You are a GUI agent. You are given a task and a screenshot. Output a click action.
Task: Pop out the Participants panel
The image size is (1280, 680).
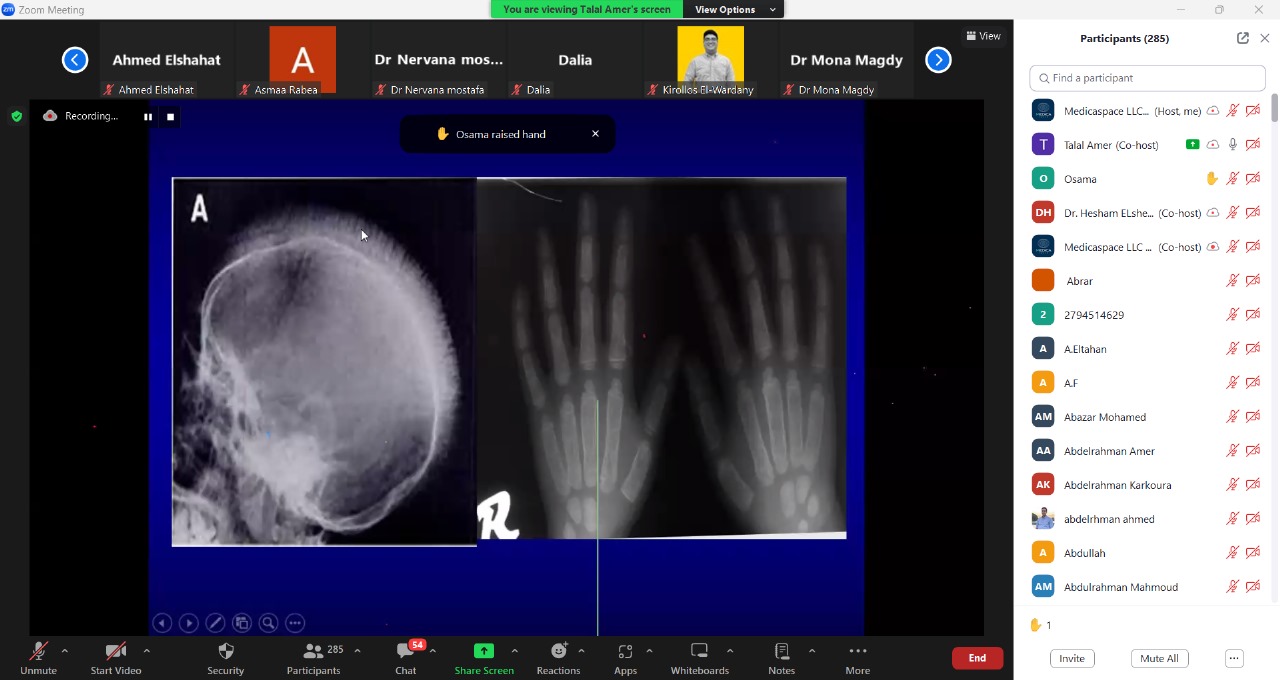(x=1242, y=38)
